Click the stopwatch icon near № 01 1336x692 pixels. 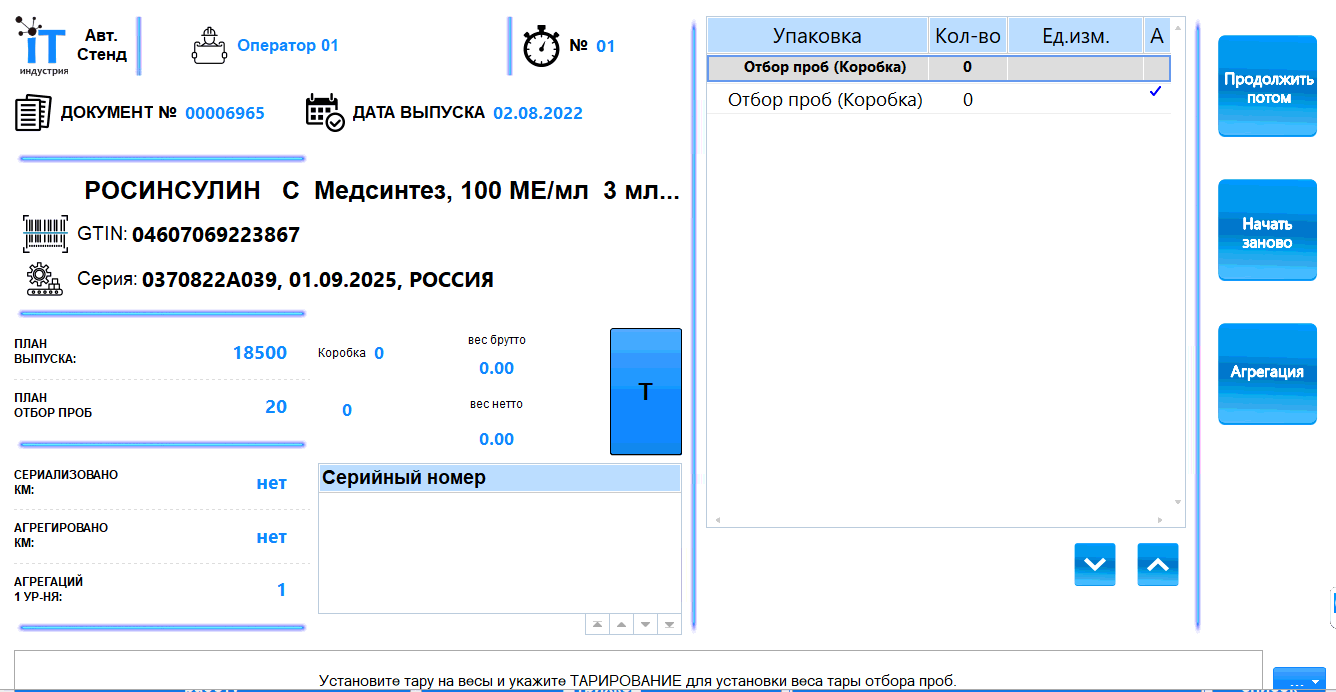coord(541,46)
